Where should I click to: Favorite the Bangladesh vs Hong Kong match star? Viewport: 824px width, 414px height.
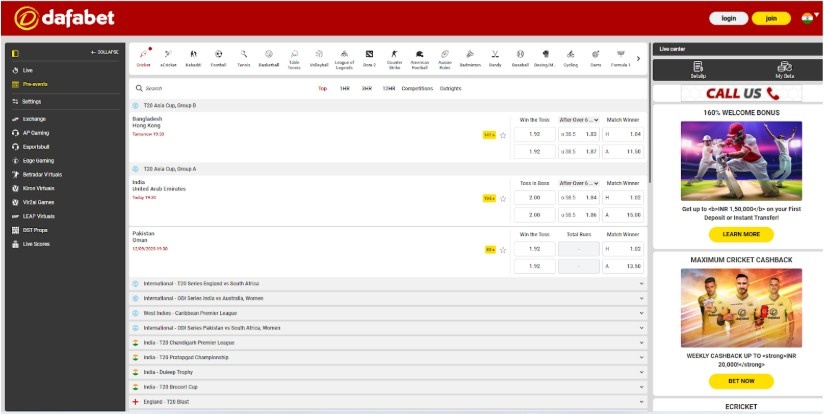click(503, 135)
